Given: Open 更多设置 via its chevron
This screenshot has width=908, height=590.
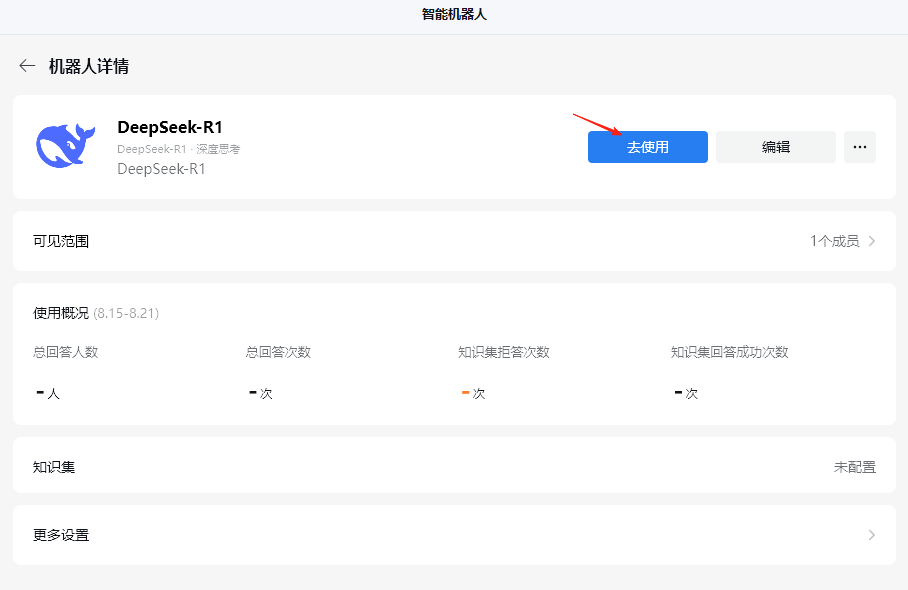Looking at the screenshot, I should tap(872, 535).
